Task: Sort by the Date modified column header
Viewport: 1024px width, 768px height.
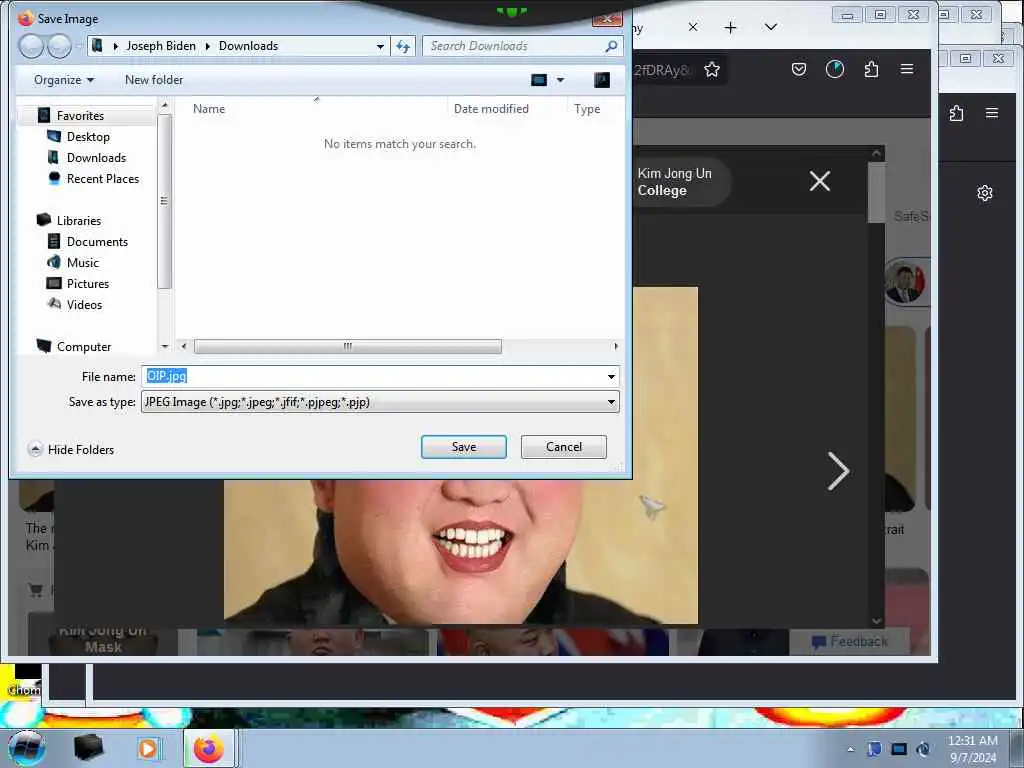Action: click(x=491, y=109)
